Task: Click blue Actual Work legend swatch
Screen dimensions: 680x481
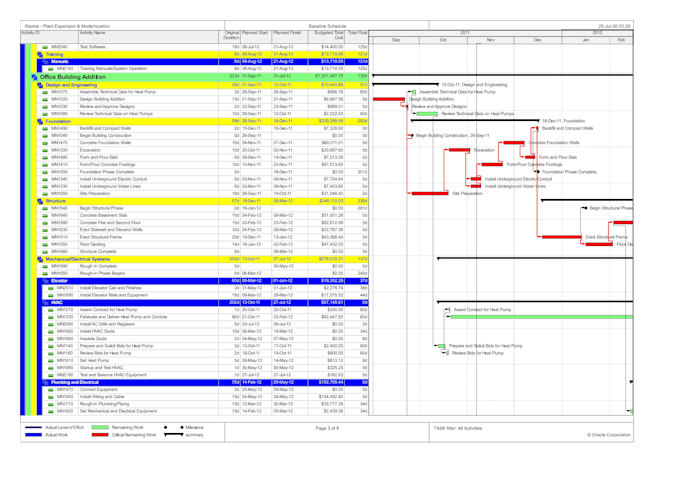Action: (x=33, y=435)
